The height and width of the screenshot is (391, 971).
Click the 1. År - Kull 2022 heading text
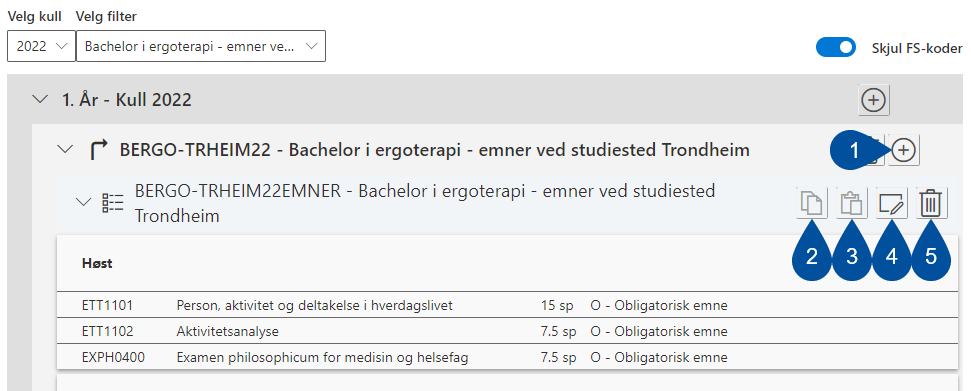pyautogui.click(x=126, y=100)
